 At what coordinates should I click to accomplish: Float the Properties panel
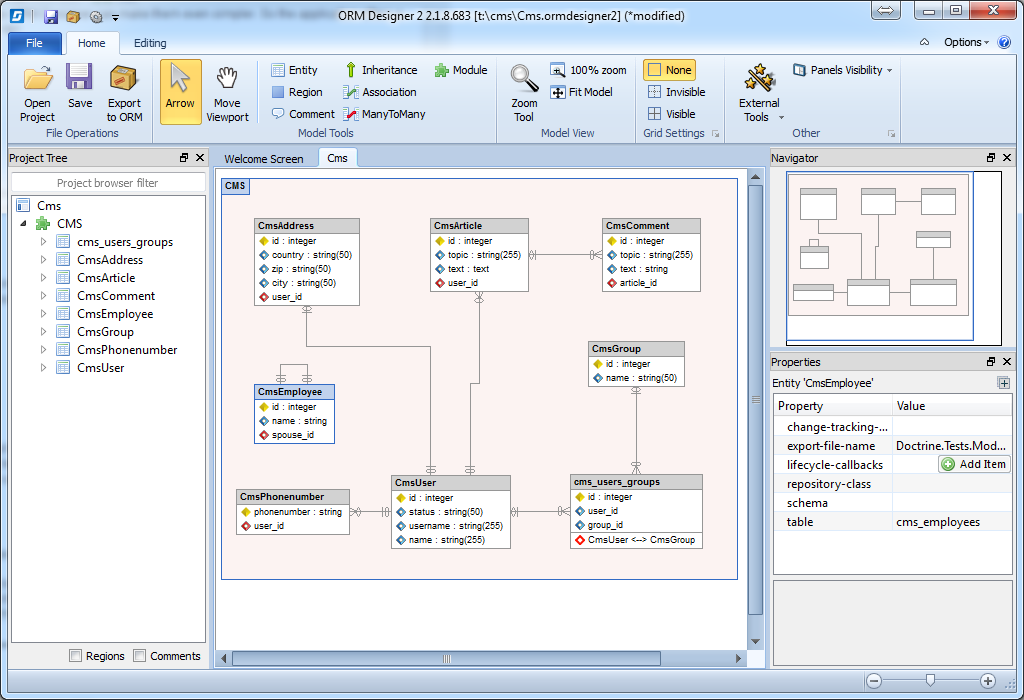(991, 361)
